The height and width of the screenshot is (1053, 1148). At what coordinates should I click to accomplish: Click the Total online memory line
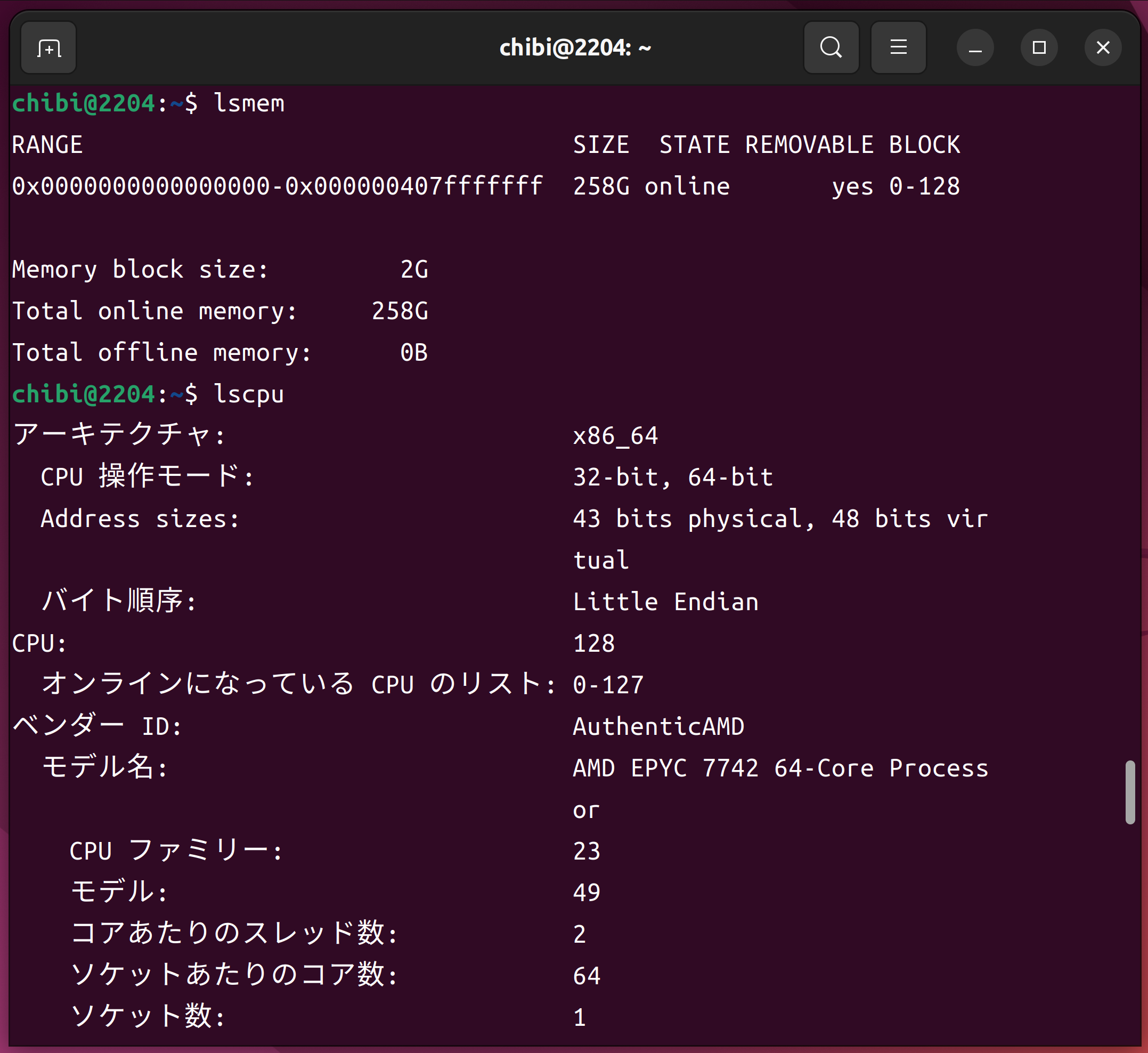point(219,311)
